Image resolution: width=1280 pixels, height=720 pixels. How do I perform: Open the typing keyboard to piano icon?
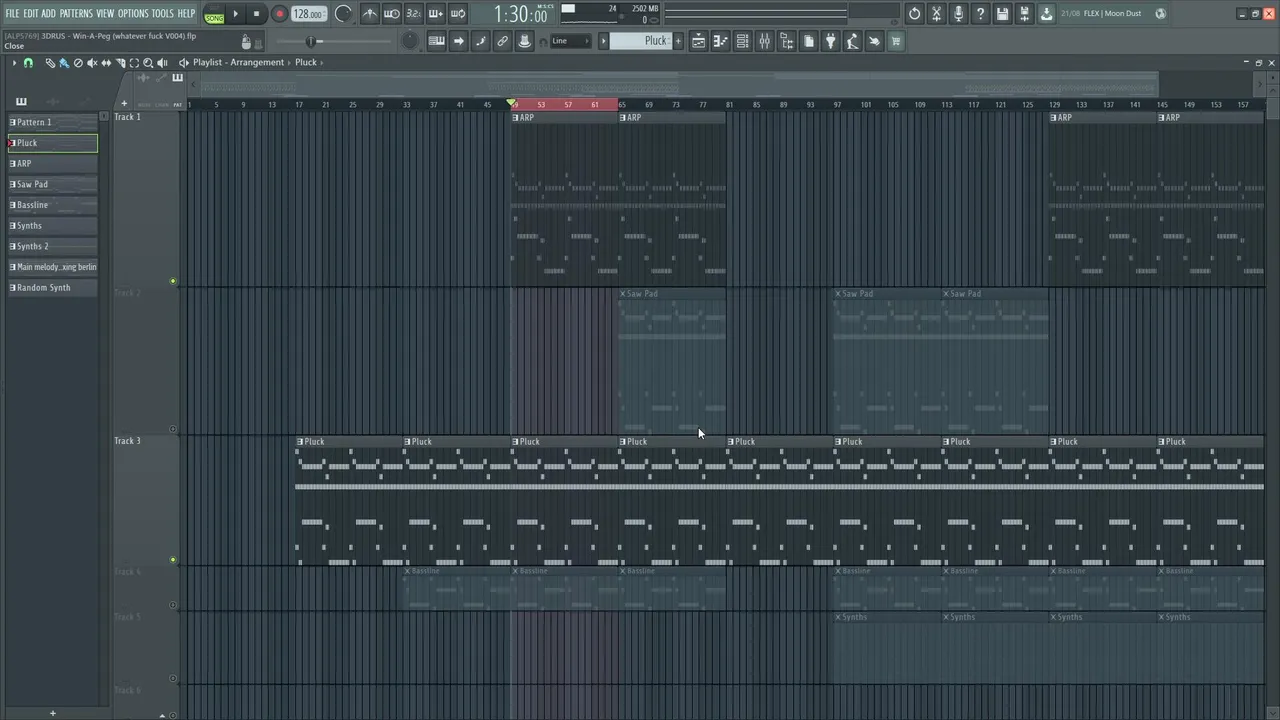(436, 41)
